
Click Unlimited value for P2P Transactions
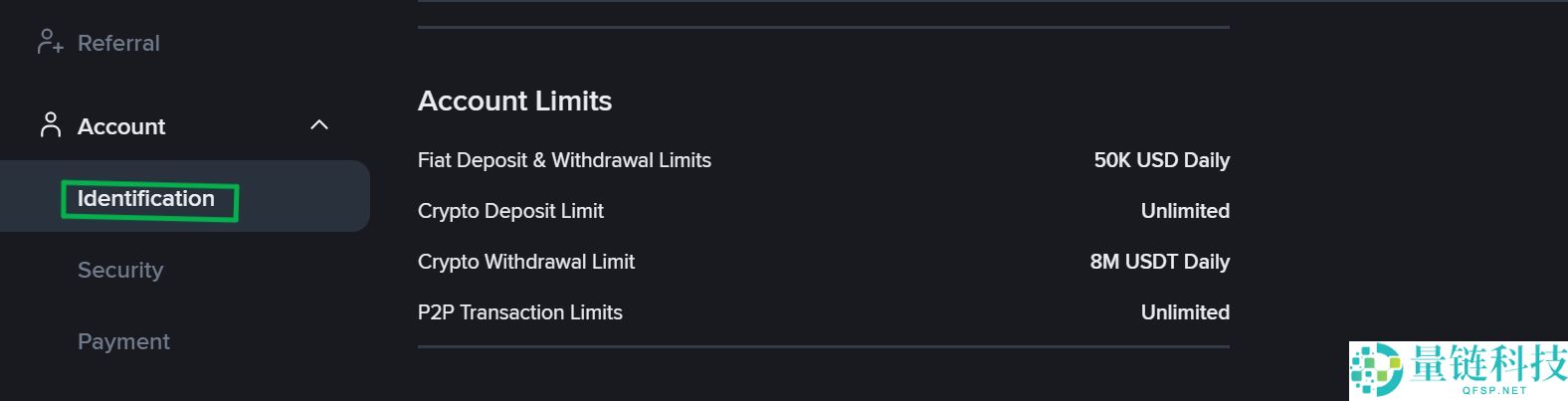click(x=1184, y=312)
